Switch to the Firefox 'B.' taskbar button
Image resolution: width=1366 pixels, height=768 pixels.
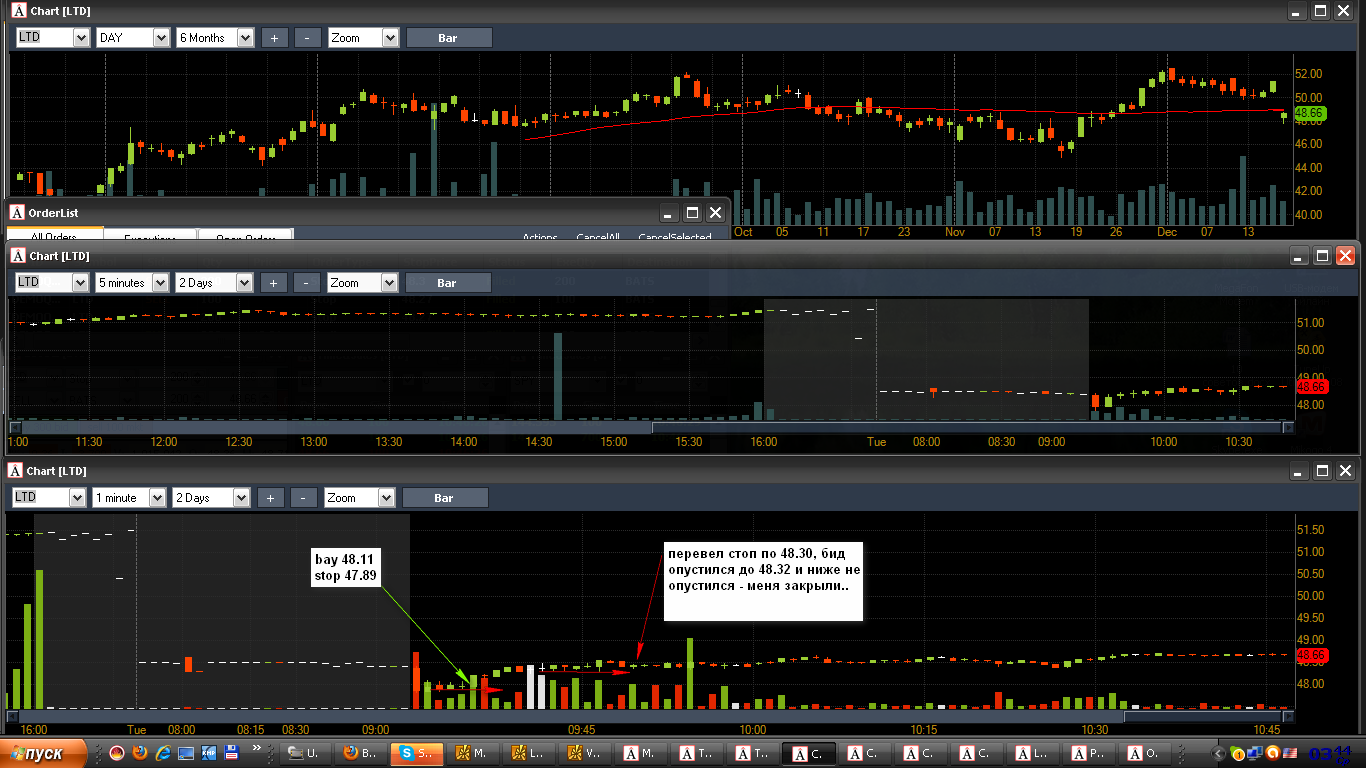coord(361,753)
